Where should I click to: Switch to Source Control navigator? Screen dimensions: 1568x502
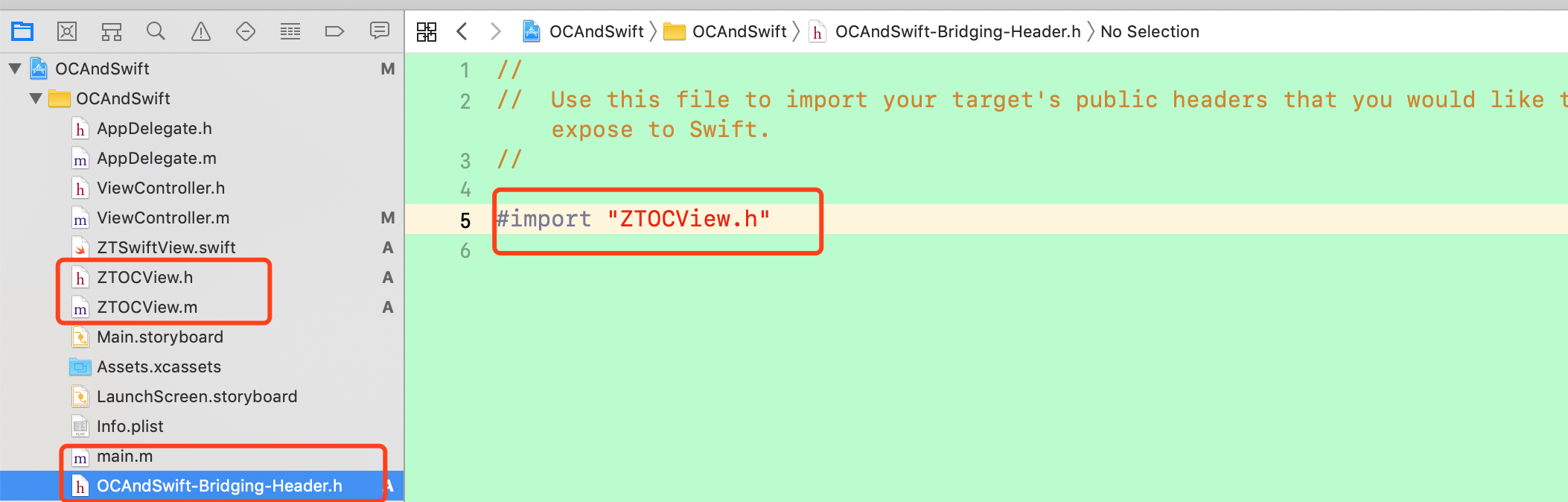point(67,31)
